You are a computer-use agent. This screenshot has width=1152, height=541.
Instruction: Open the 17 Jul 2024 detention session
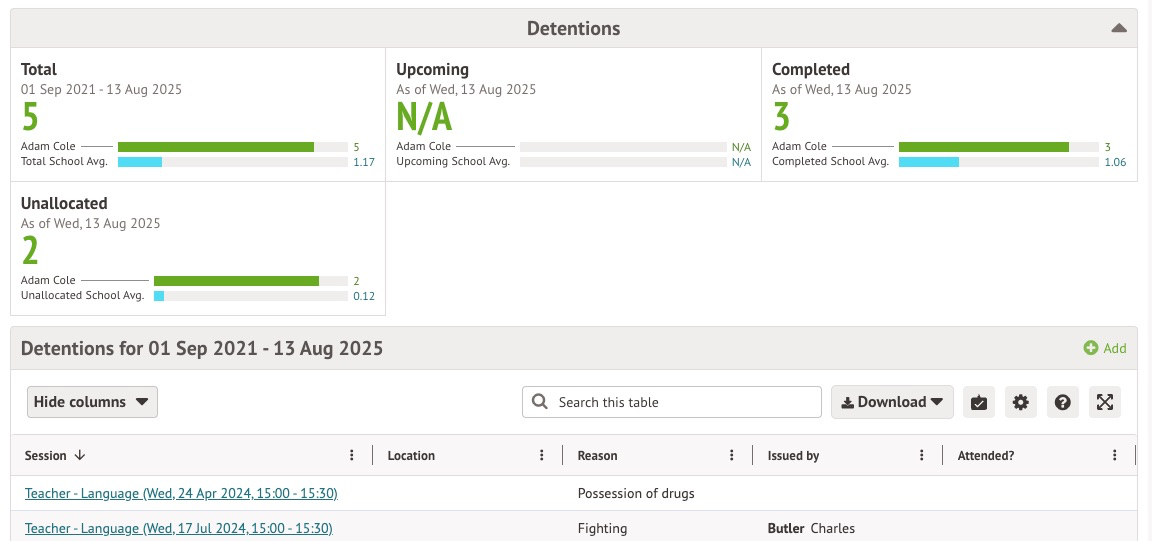pos(178,528)
